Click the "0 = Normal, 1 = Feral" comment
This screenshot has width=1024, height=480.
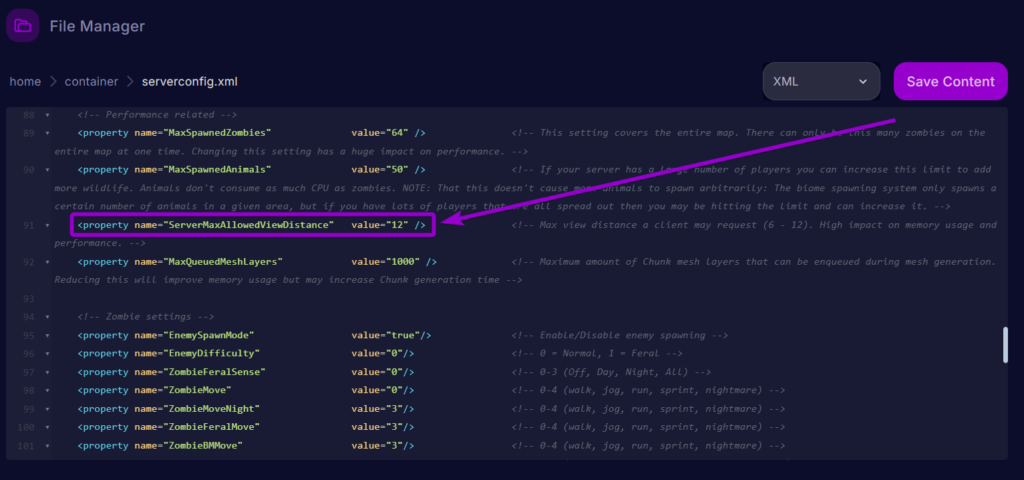pyautogui.click(x=597, y=353)
